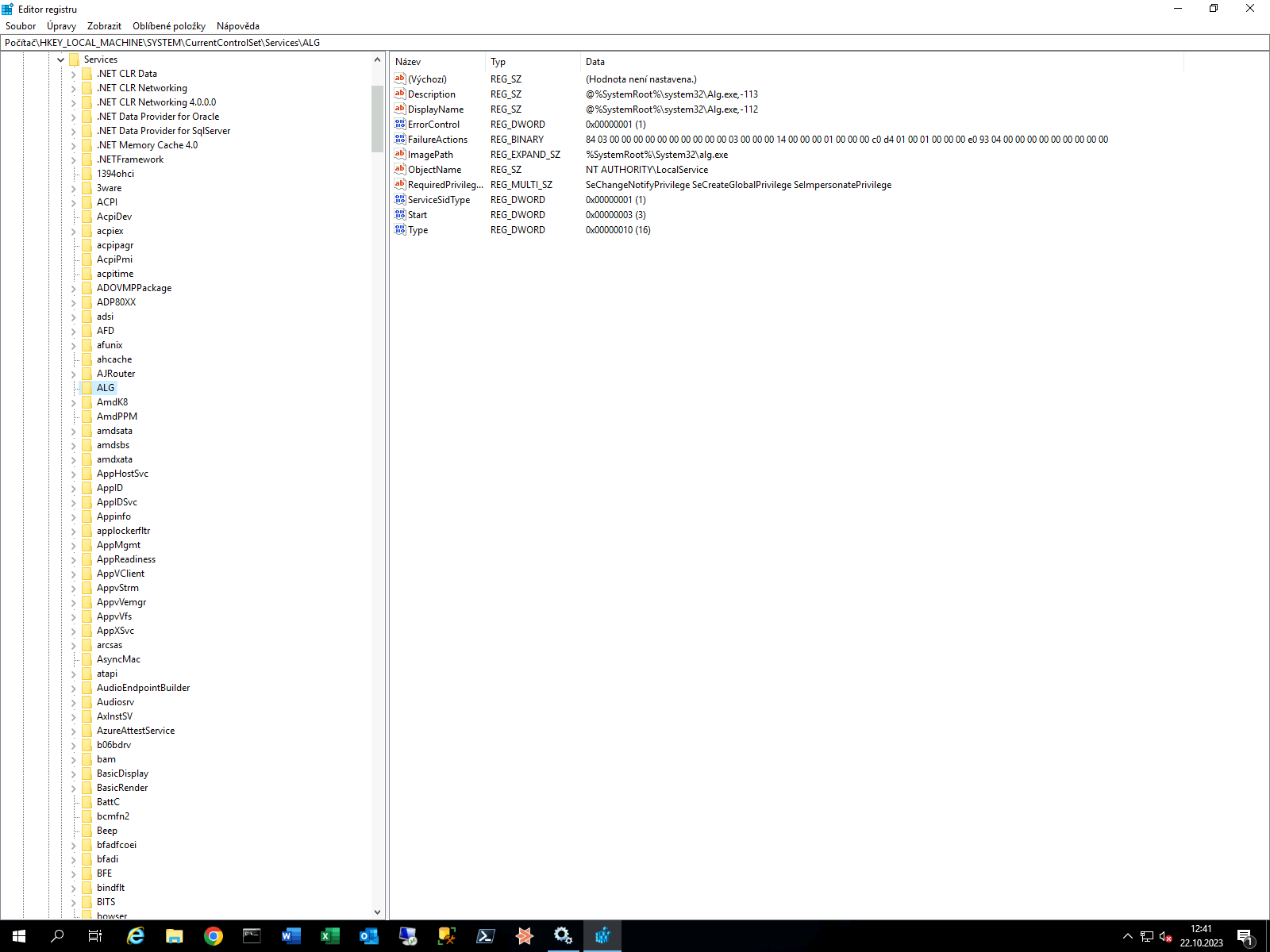Click the registry path address bar
Image resolution: width=1270 pixels, height=952 pixels.
635,43
